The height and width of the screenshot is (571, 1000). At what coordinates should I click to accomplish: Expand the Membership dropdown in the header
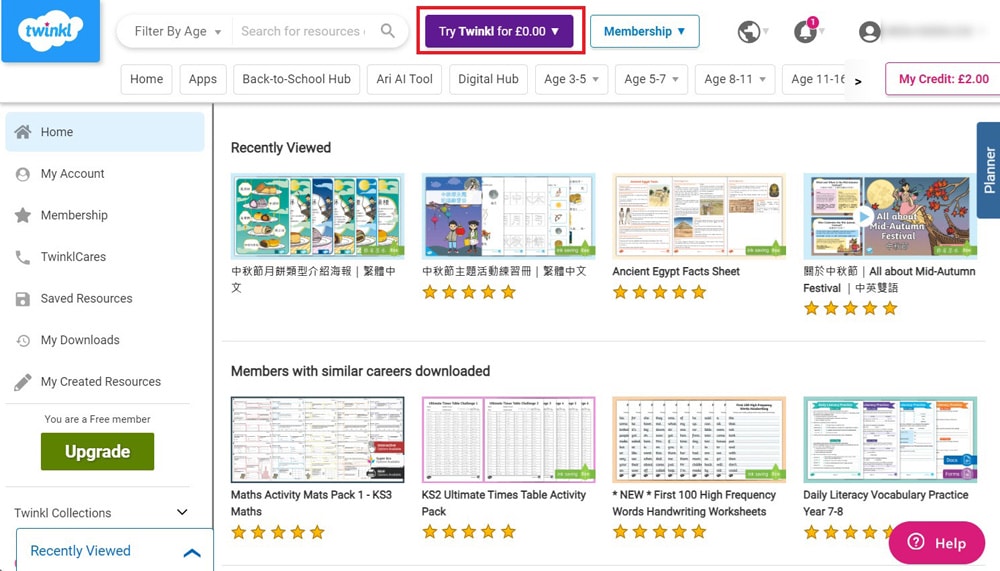tap(644, 31)
